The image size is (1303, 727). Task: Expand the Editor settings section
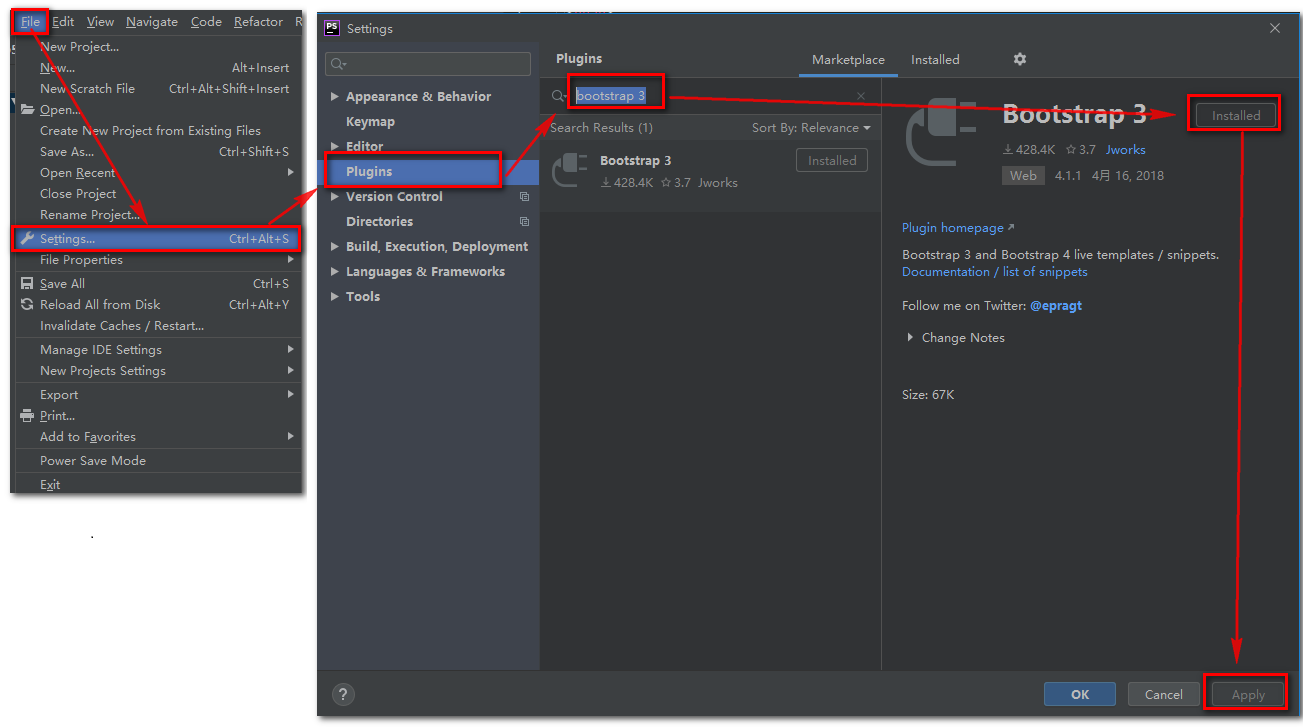tap(335, 147)
